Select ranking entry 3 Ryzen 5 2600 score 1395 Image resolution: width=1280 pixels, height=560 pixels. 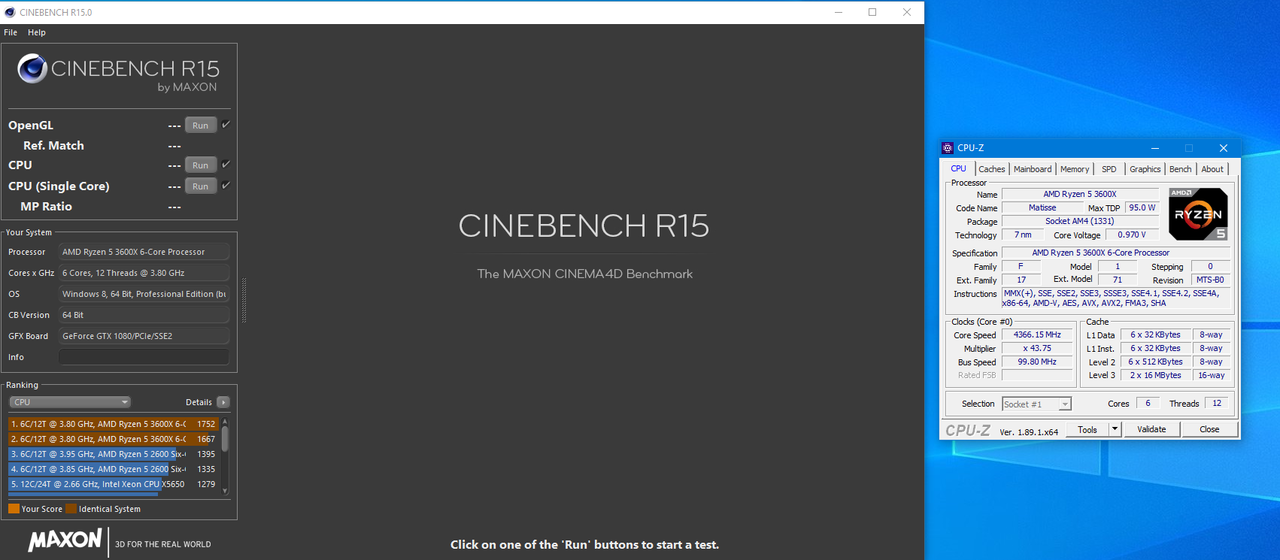coord(113,454)
